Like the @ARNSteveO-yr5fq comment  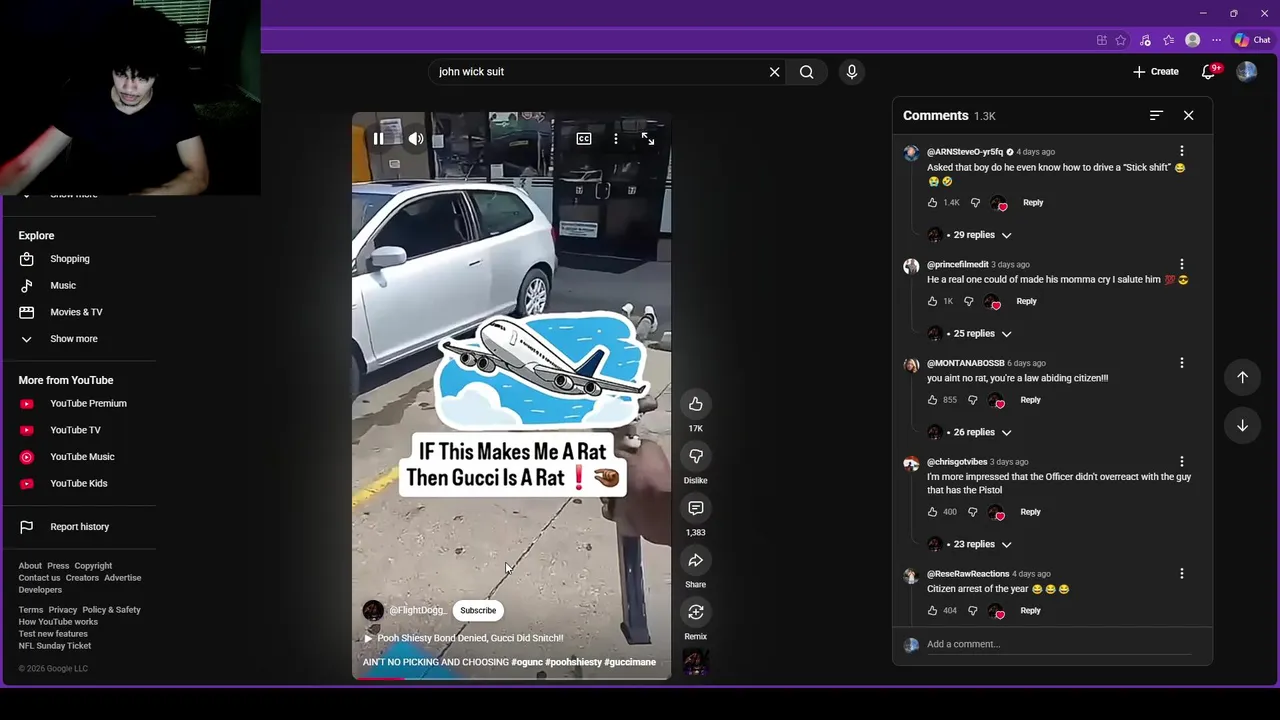coord(933,203)
